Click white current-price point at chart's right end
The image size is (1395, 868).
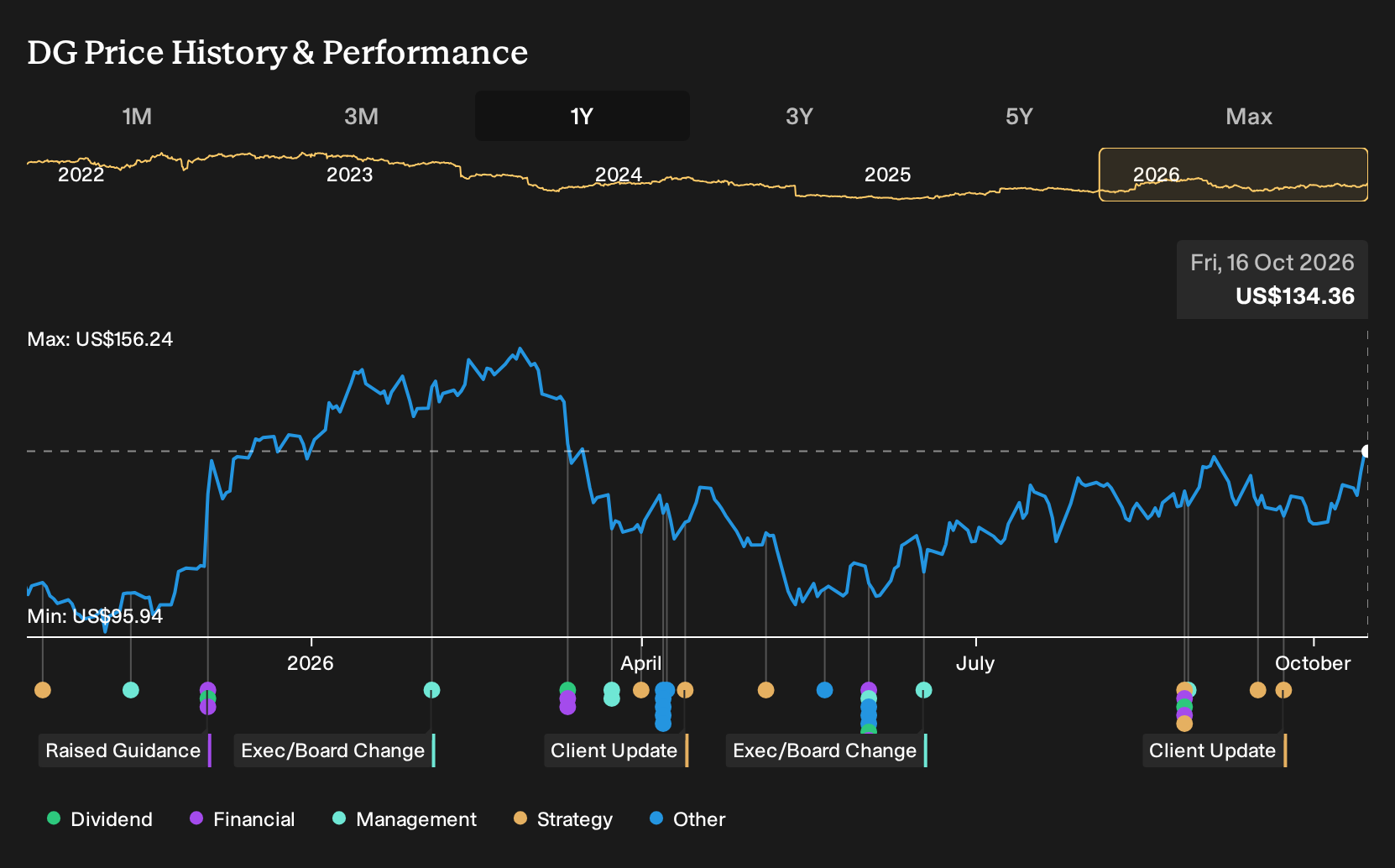[x=1366, y=452]
